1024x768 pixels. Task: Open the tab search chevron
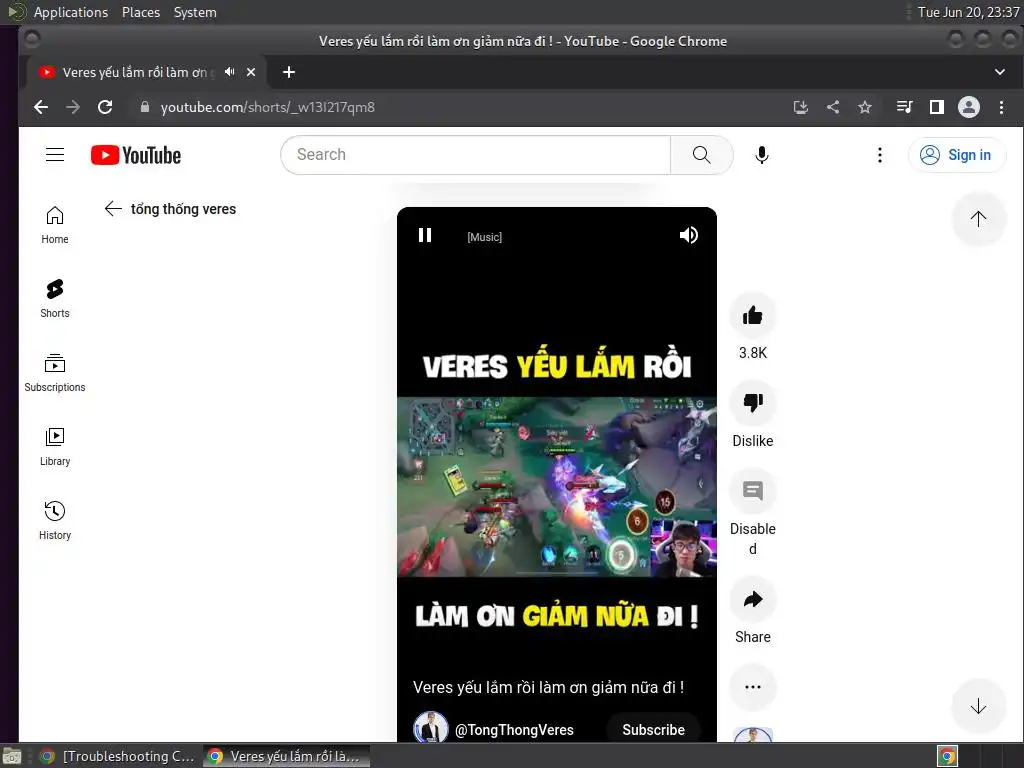tap(1000, 72)
